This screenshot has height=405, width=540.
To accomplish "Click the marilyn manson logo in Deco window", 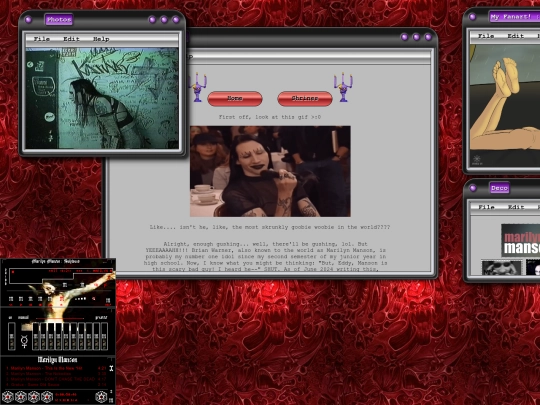I will (x=520, y=240).
